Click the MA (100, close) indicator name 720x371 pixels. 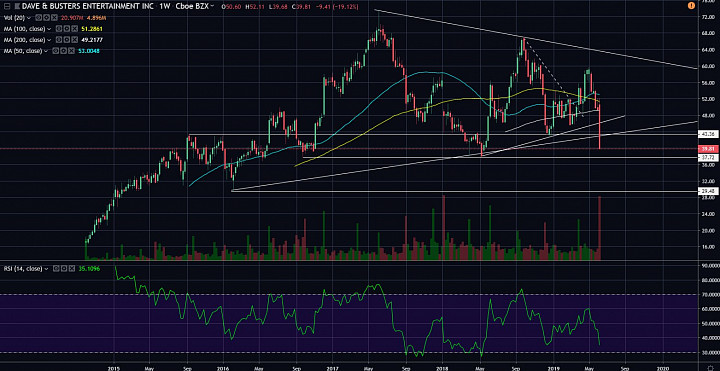[24, 29]
